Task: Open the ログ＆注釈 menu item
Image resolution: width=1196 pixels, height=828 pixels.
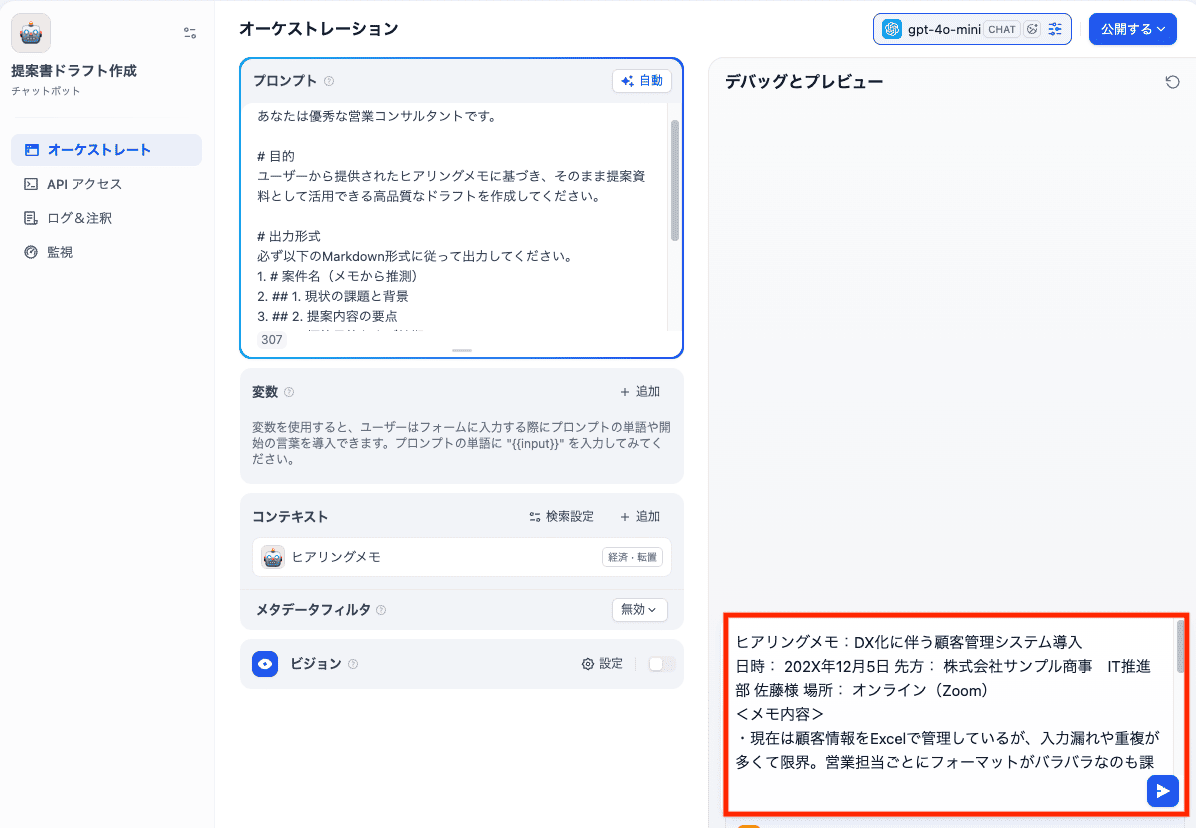Action: point(106,218)
